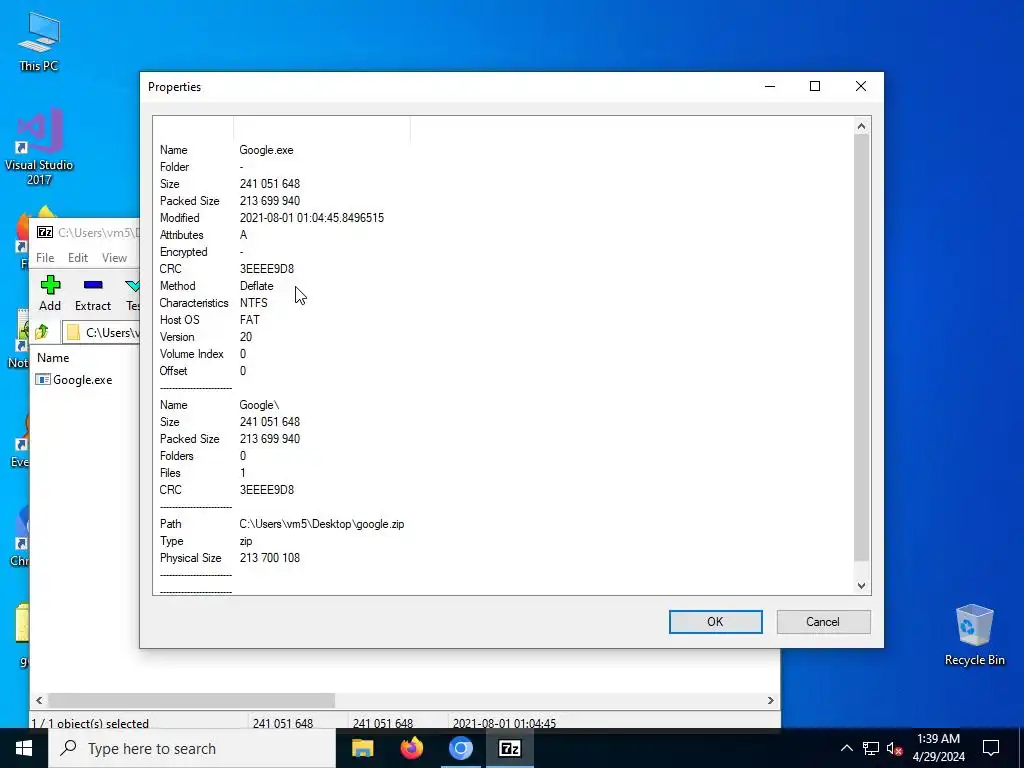Select the Extract toolbar icon in 7-Zip
Image resolution: width=1024 pixels, height=768 pixels.
pyautogui.click(x=93, y=293)
